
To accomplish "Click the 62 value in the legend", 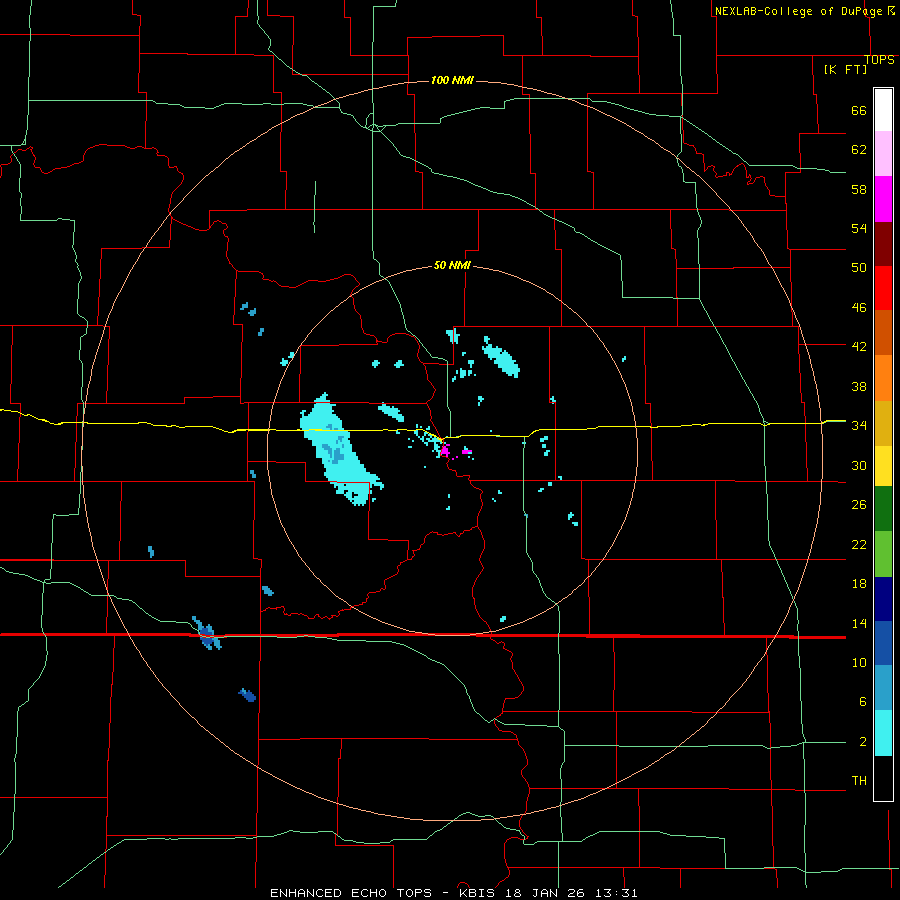I will point(859,150).
